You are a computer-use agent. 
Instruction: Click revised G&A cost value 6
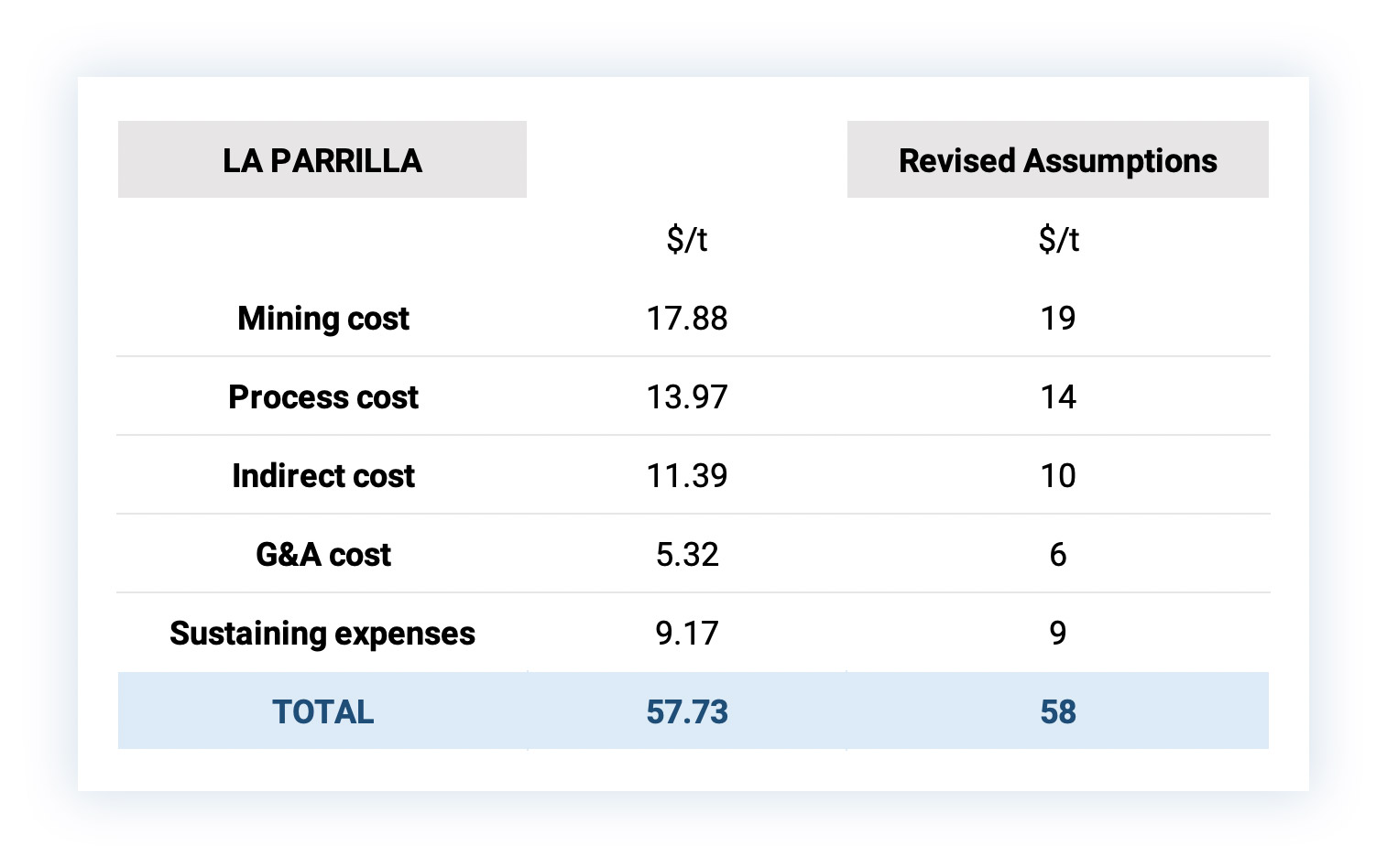pos(1058,555)
